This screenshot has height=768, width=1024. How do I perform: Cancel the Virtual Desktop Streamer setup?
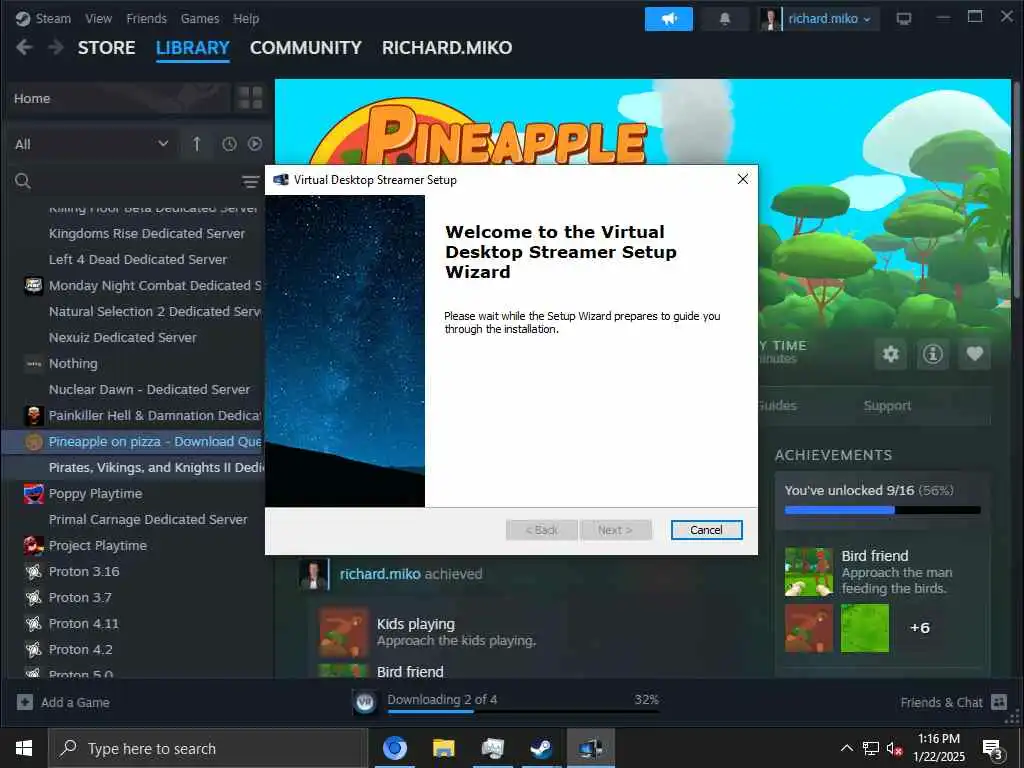(706, 530)
